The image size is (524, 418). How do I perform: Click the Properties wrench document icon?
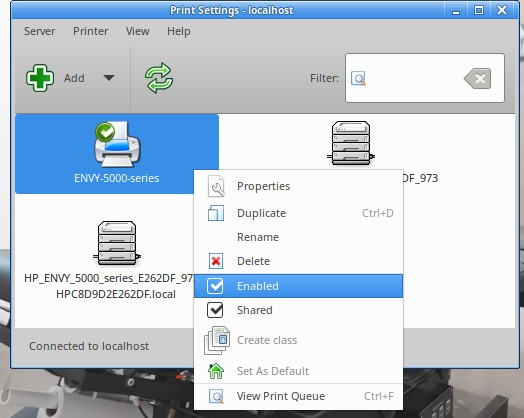[216, 186]
